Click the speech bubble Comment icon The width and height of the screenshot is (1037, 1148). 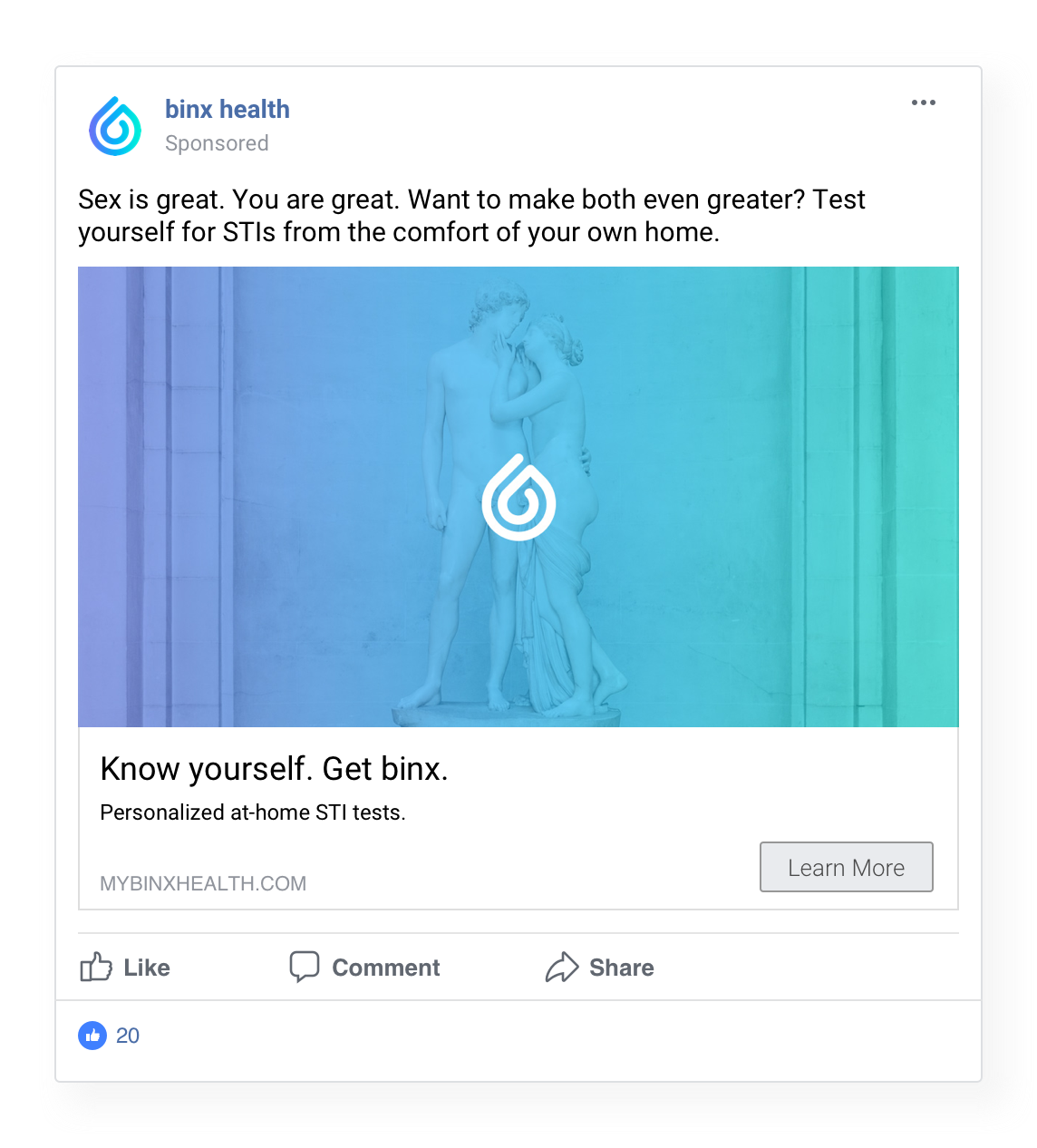pyautogui.click(x=305, y=967)
